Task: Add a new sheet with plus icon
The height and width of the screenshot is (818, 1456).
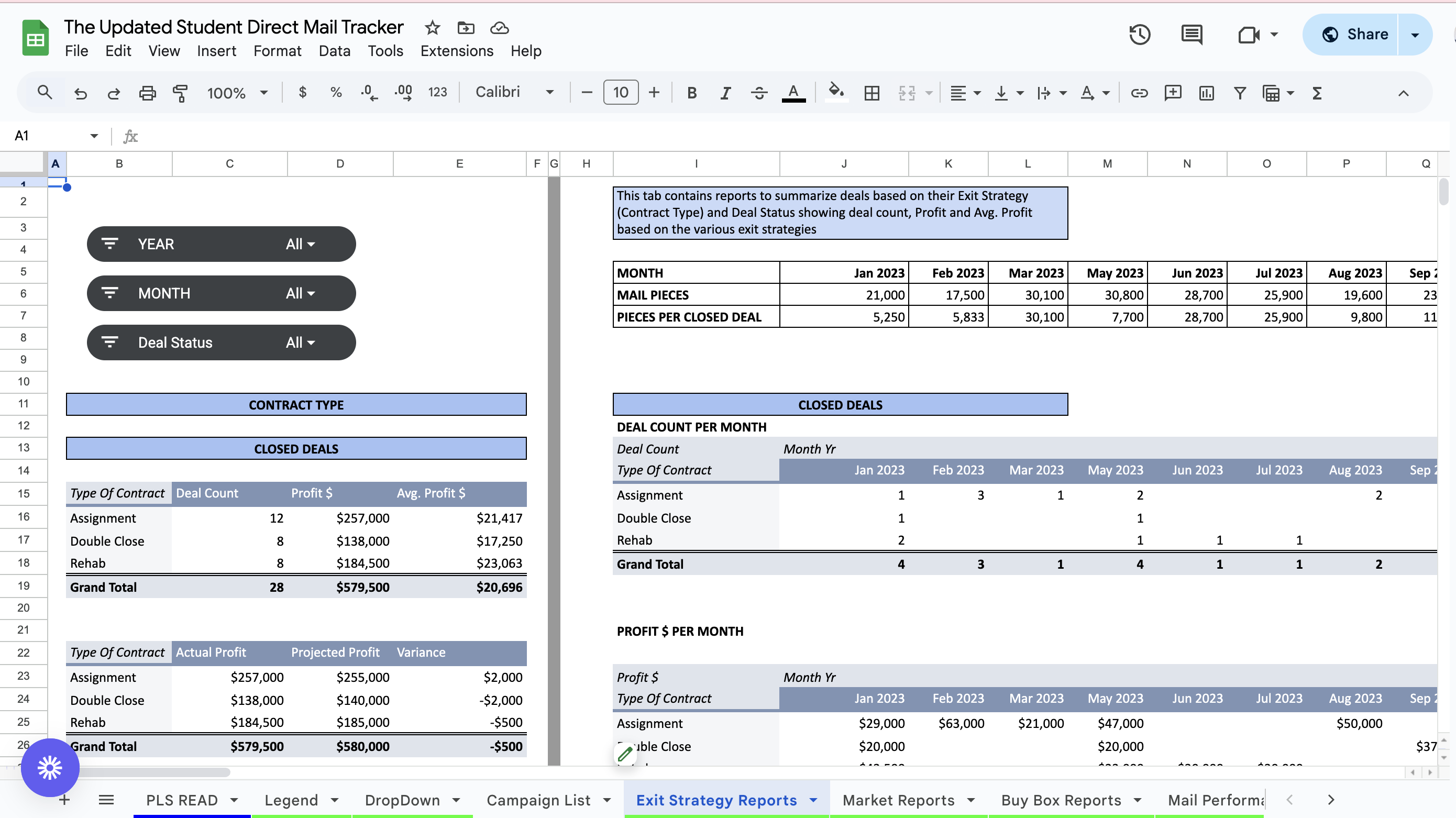Action: (x=64, y=799)
